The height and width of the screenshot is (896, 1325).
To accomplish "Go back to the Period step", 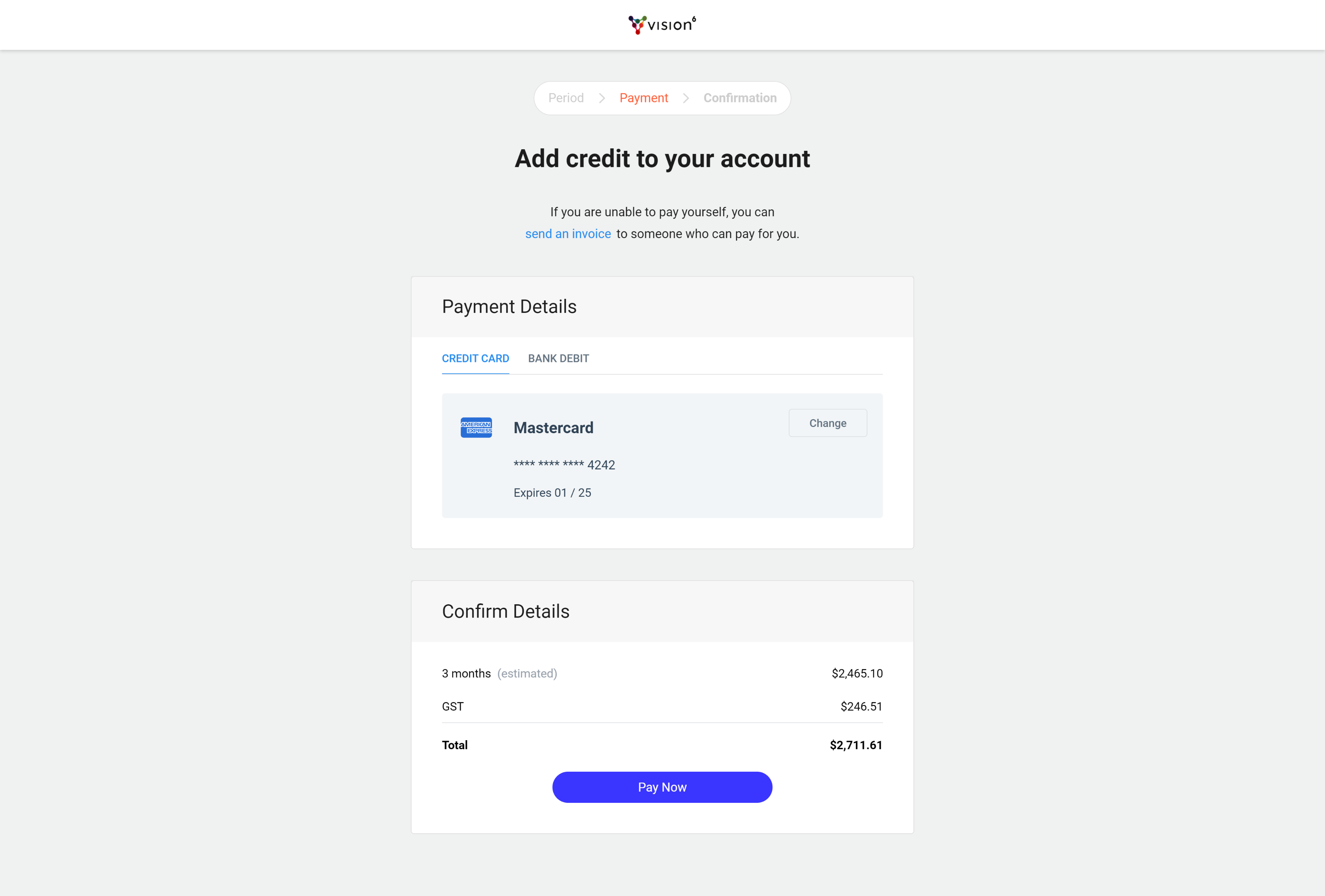I will click(565, 98).
